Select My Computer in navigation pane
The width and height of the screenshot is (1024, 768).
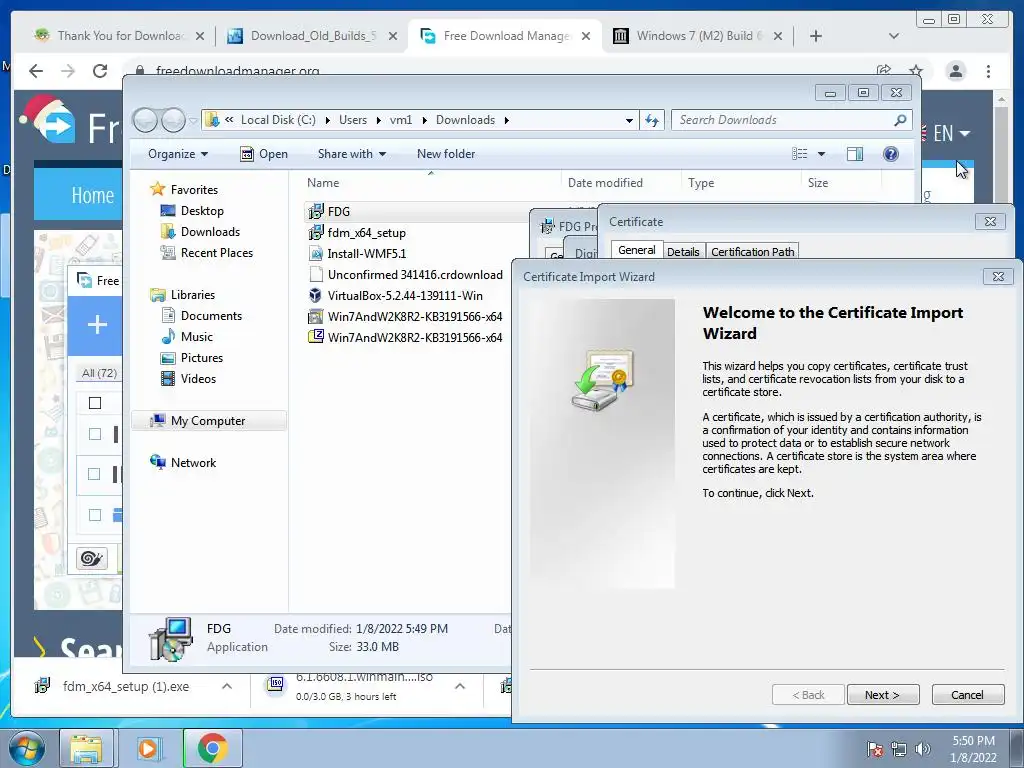pos(208,421)
